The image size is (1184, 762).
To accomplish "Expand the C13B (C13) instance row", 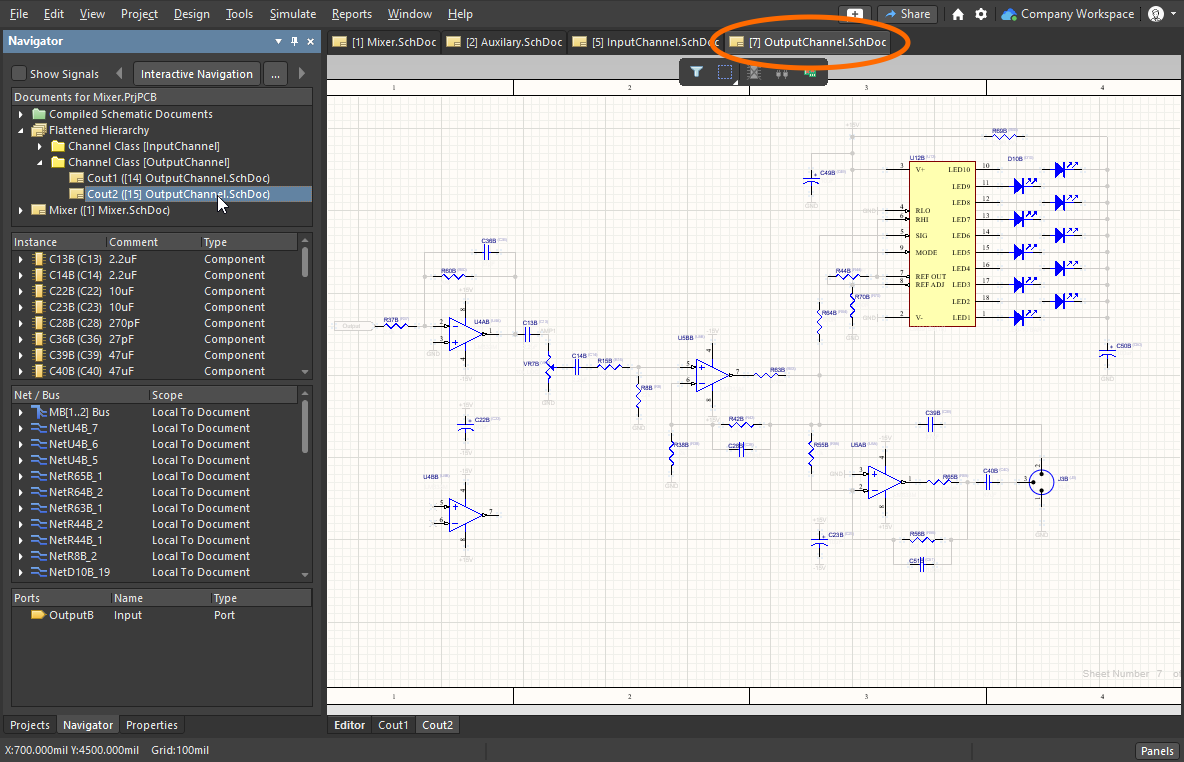I will coord(21,259).
